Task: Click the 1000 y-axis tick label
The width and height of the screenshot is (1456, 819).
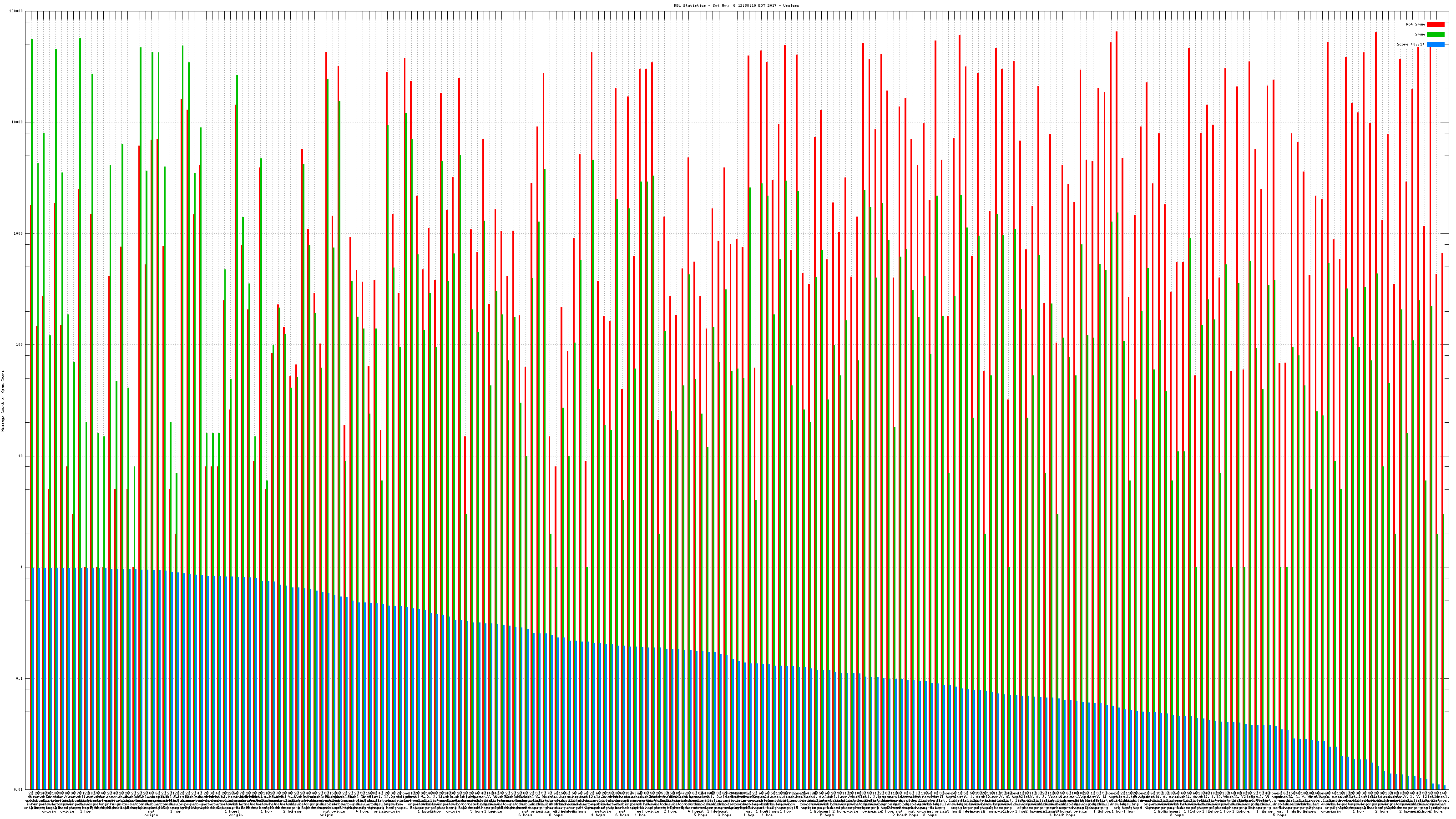Action: tap(19, 233)
